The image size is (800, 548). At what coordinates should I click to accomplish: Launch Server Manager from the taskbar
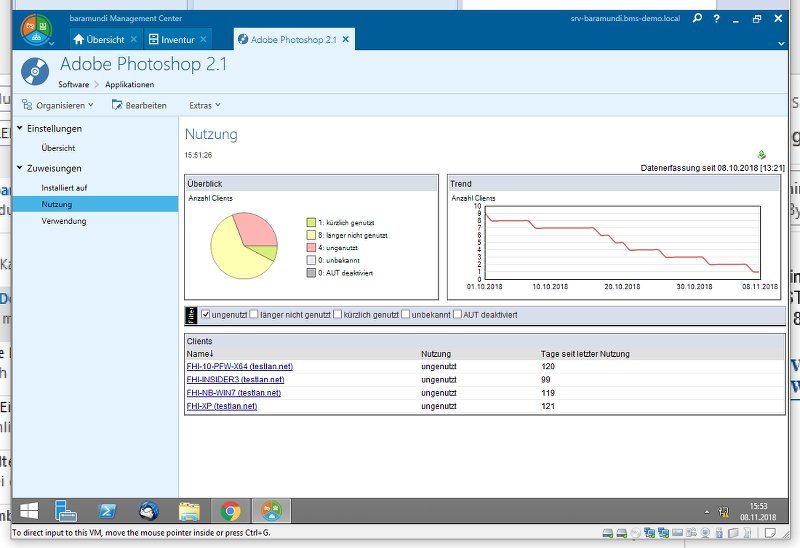click(66, 511)
